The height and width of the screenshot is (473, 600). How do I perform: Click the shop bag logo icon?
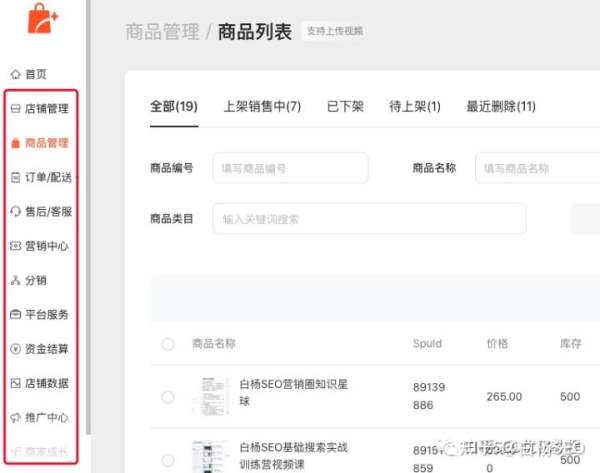tap(42, 21)
